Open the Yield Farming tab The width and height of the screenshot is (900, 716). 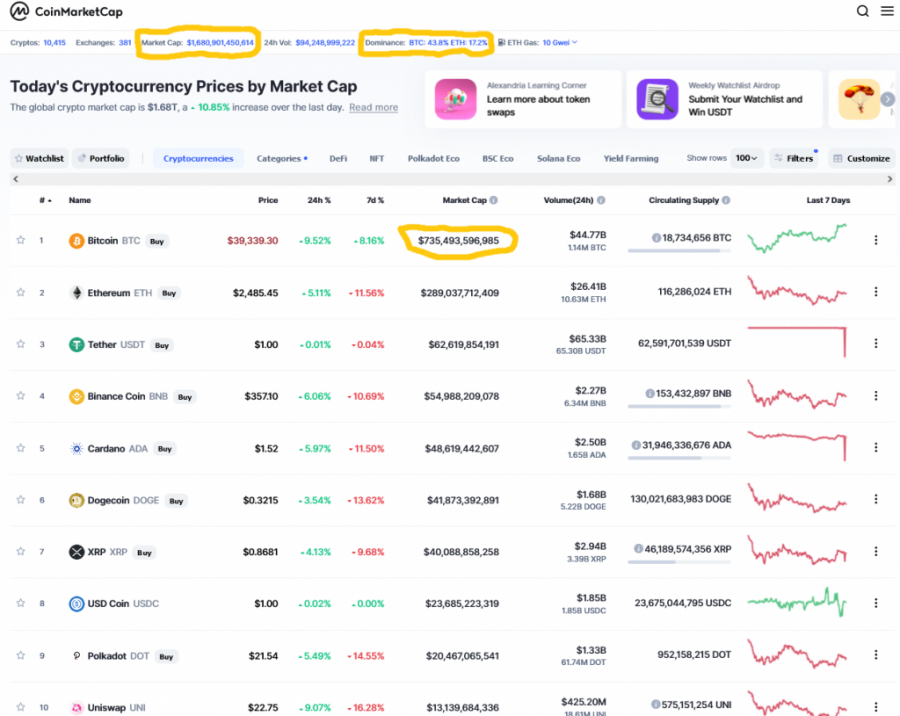coord(631,158)
